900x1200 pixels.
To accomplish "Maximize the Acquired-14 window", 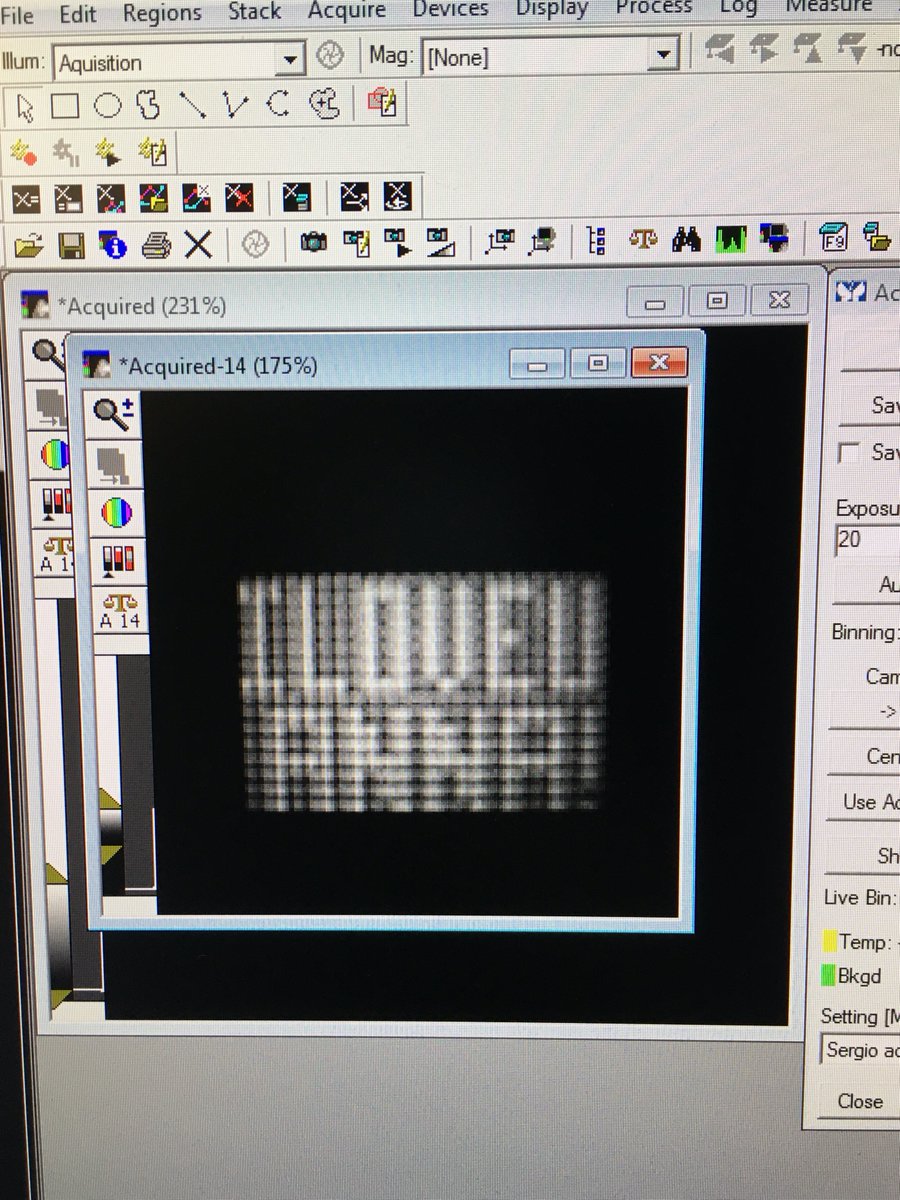I will point(597,364).
